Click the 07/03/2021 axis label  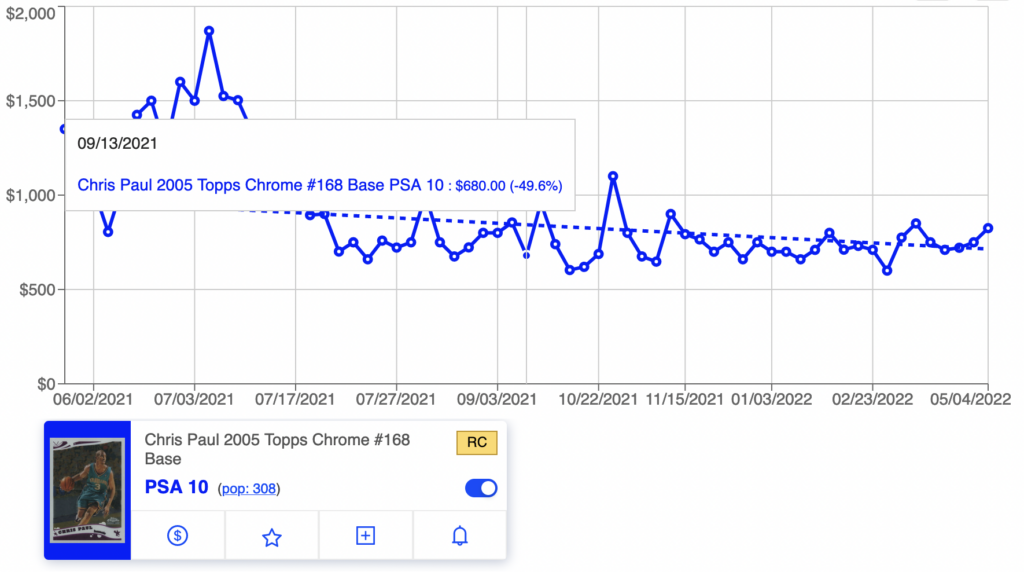(x=194, y=399)
